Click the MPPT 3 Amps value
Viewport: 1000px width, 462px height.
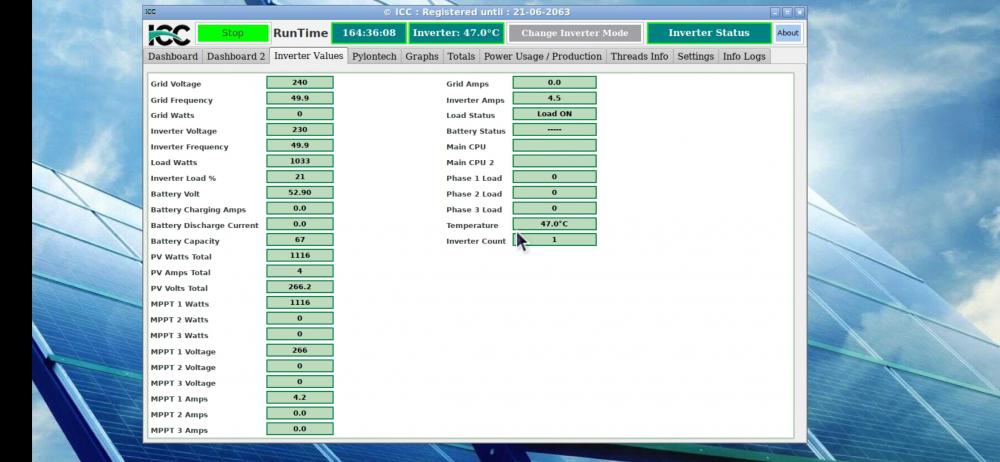300,429
